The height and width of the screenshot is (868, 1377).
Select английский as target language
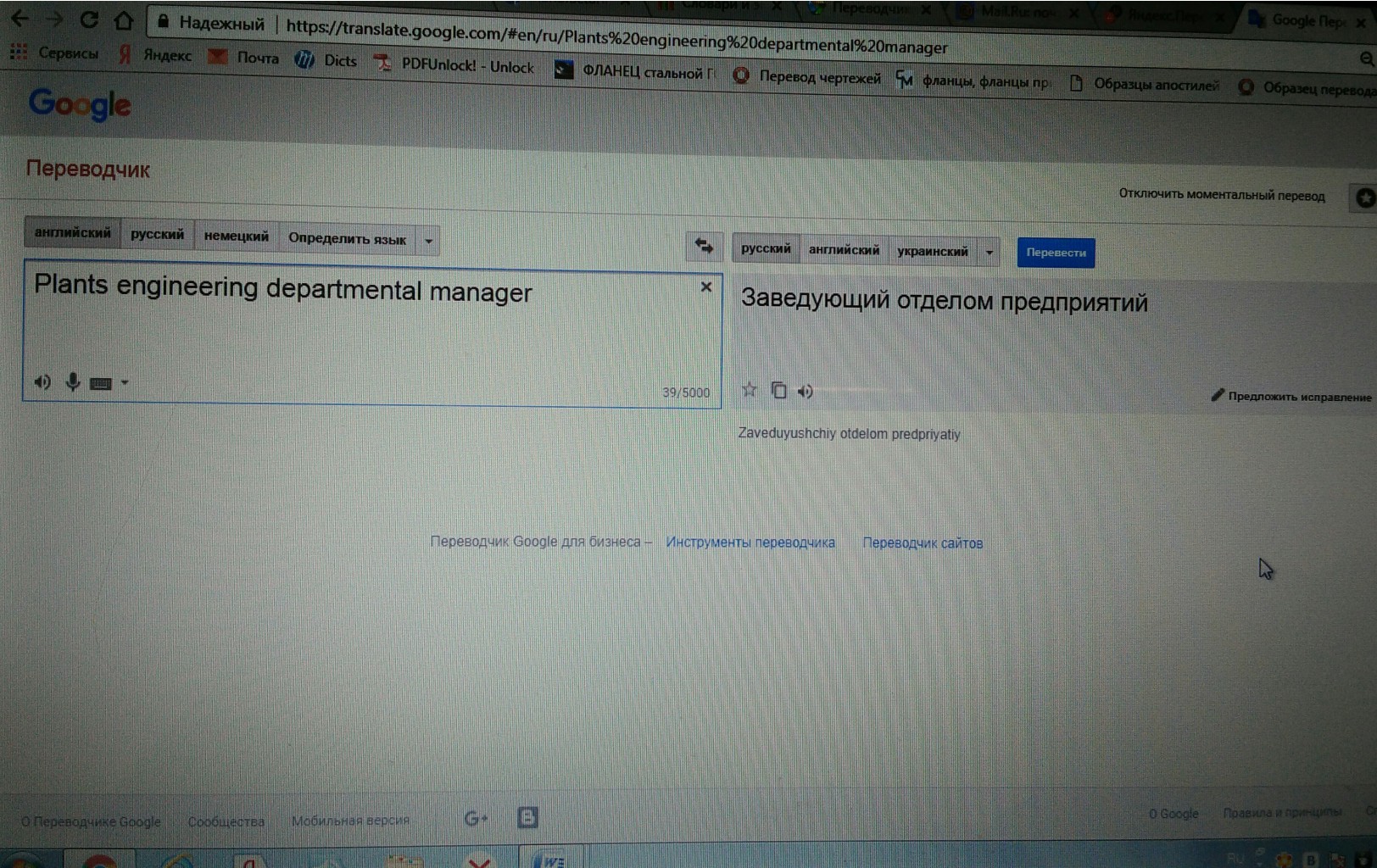pos(844,250)
